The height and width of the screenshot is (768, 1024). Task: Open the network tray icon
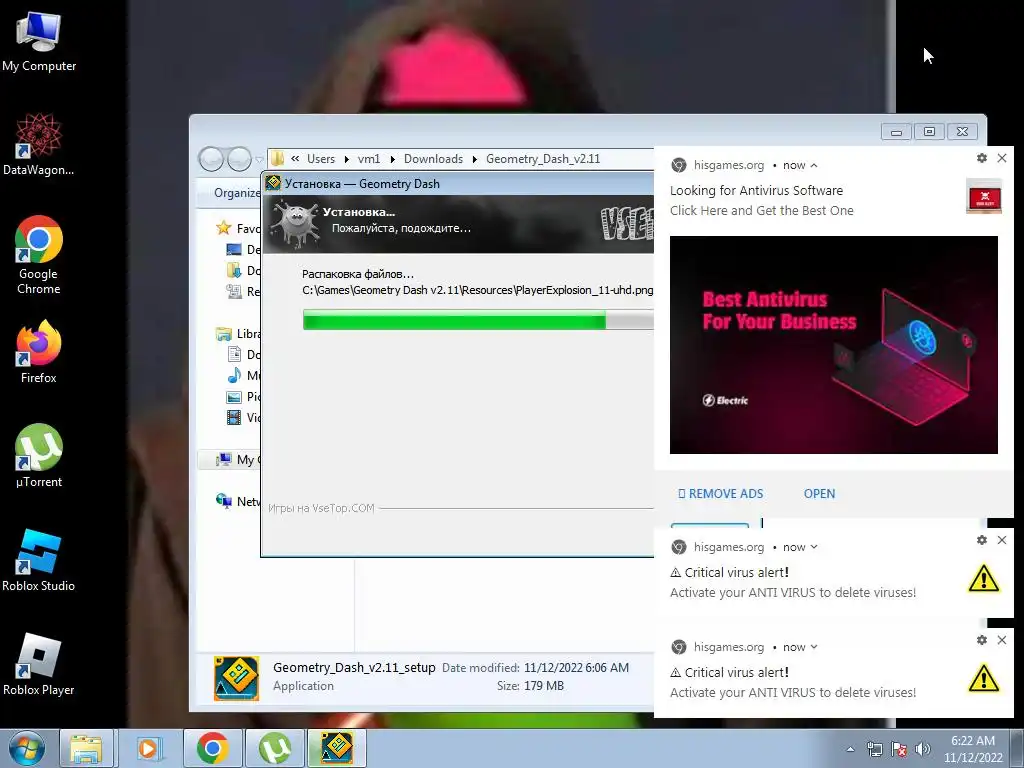coord(874,749)
